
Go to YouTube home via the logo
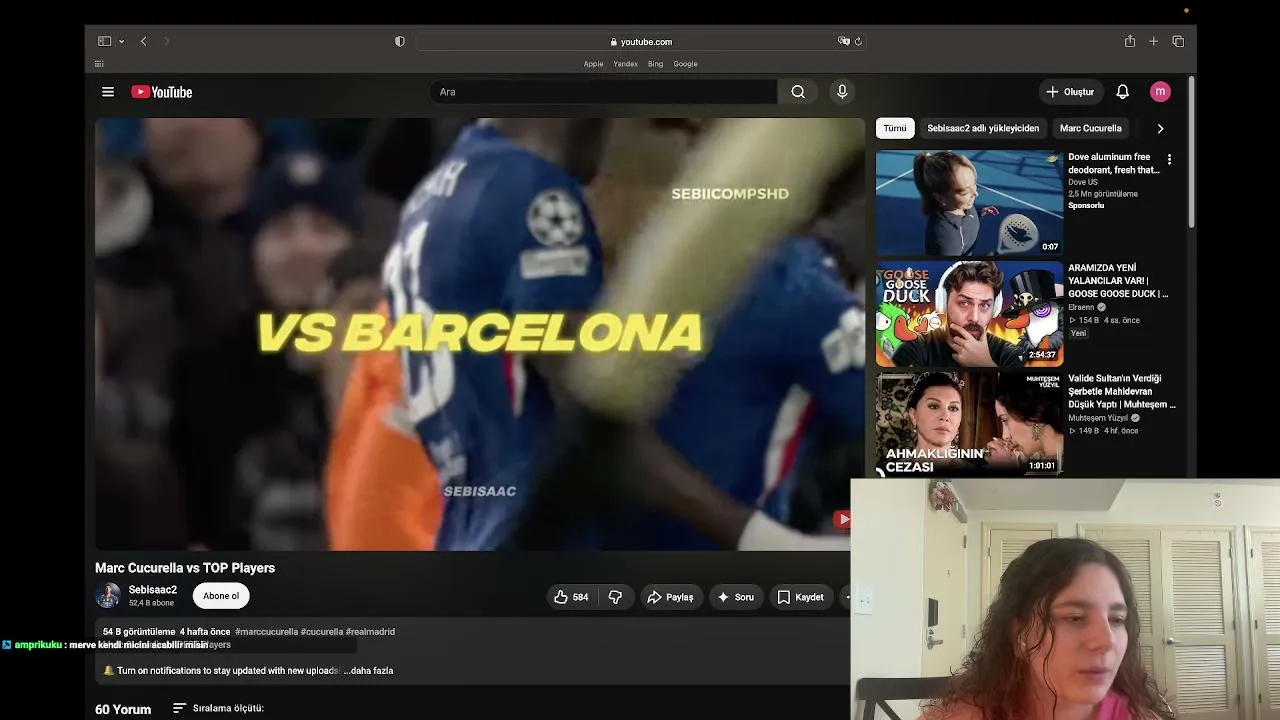pos(162,92)
